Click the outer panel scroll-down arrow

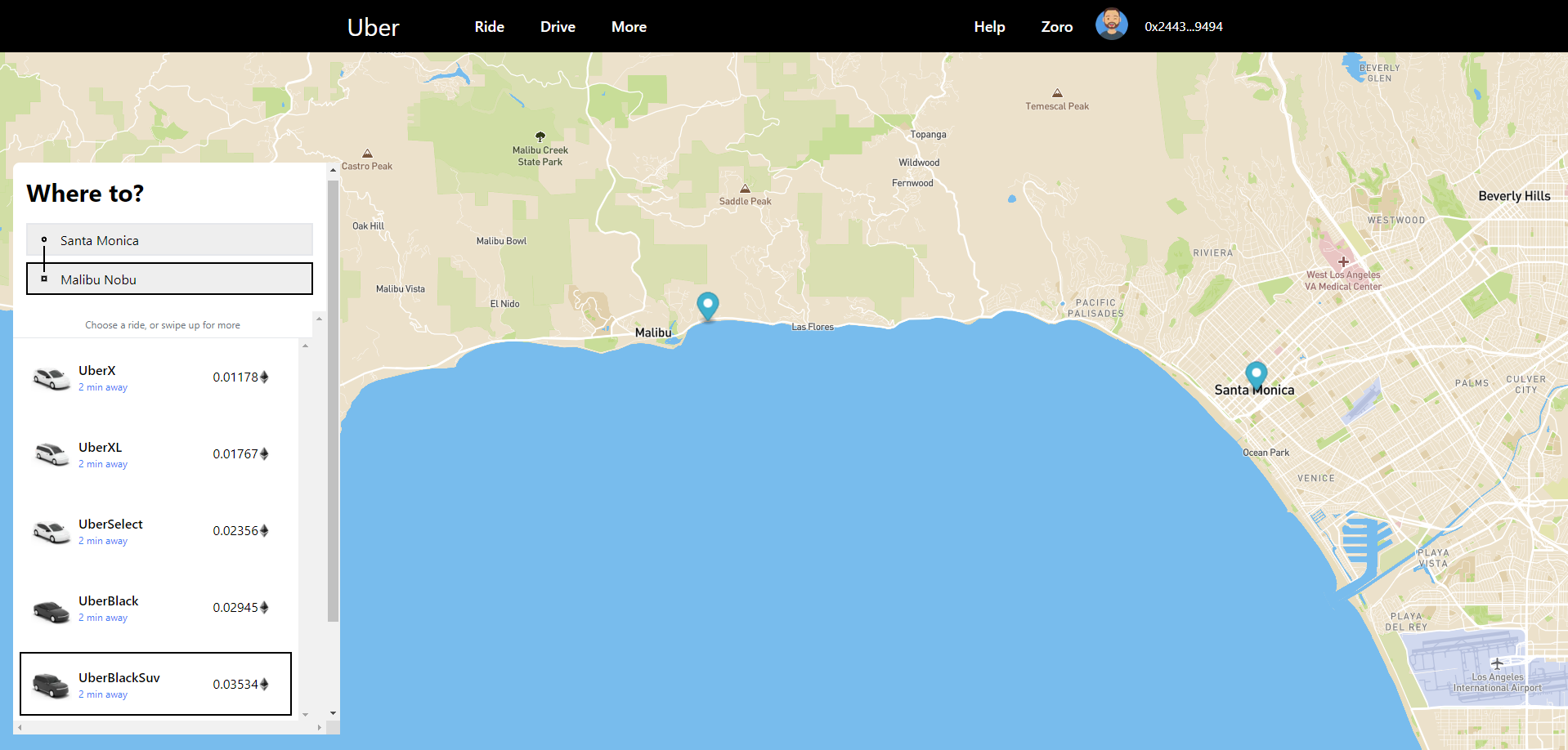tap(333, 713)
